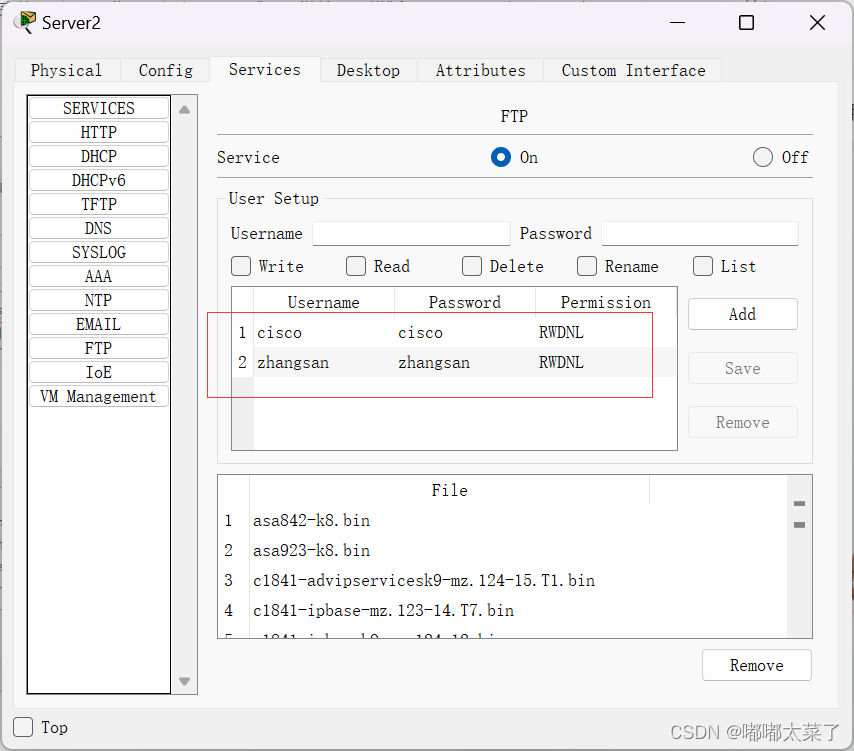Viewport: 854px width, 751px height.
Task: Select NTP service entry
Action: coord(99,300)
